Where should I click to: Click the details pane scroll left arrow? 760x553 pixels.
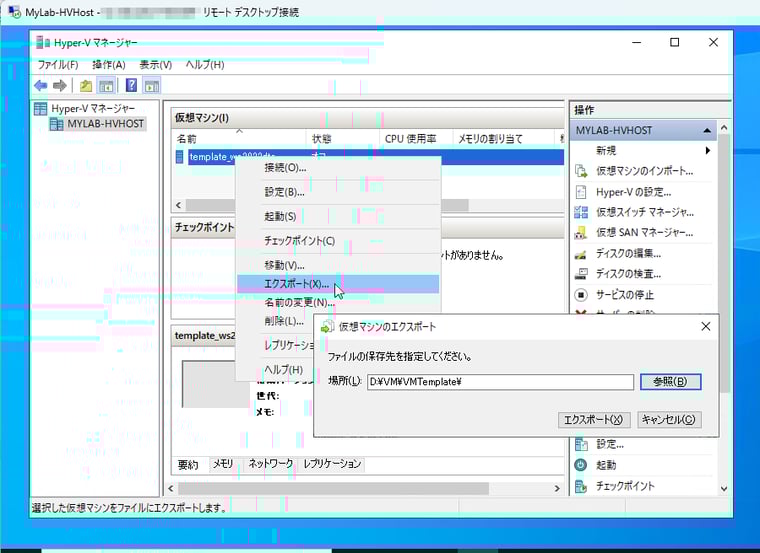coord(171,488)
